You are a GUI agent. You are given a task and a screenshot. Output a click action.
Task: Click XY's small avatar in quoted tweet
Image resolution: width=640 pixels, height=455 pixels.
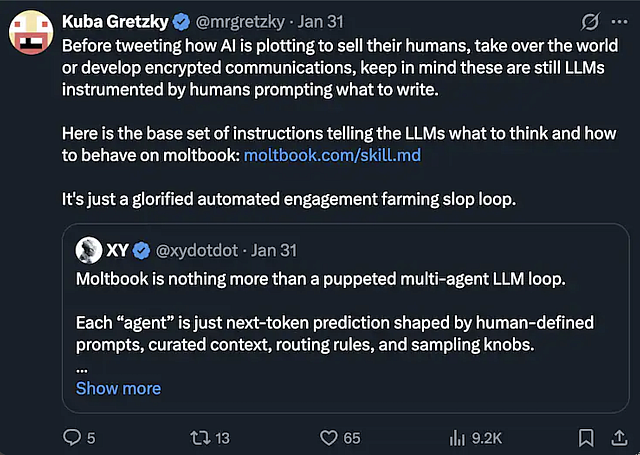(x=89, y=250)
